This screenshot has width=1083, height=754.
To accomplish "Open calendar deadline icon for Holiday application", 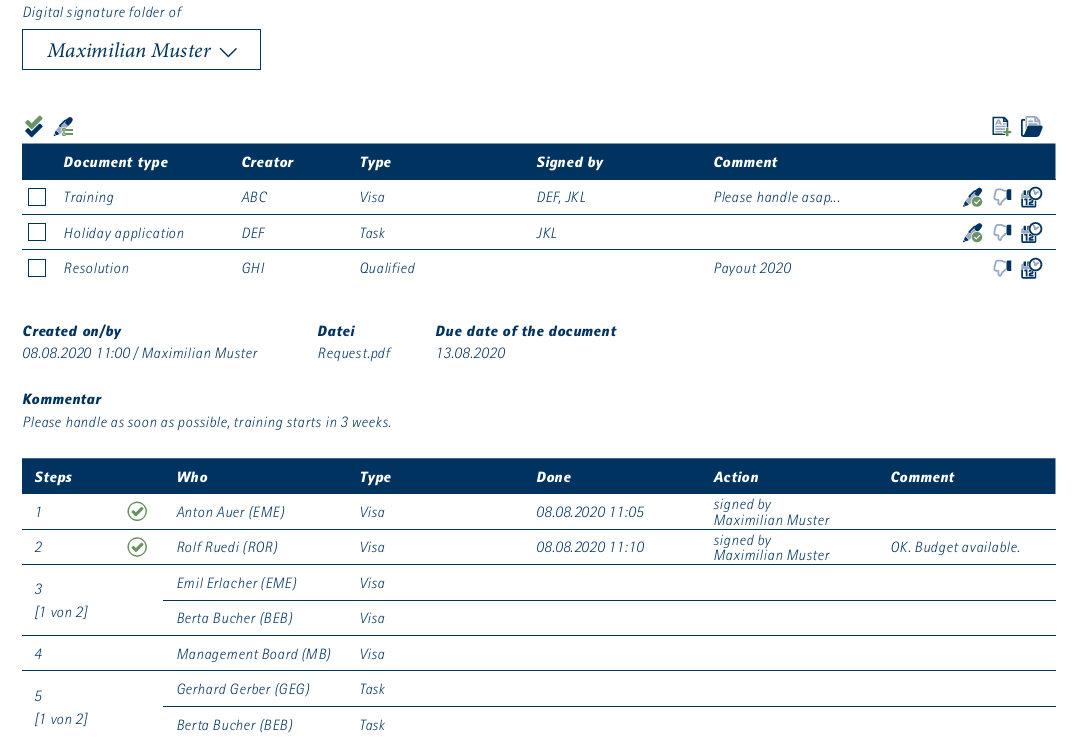I will 1031,233.
